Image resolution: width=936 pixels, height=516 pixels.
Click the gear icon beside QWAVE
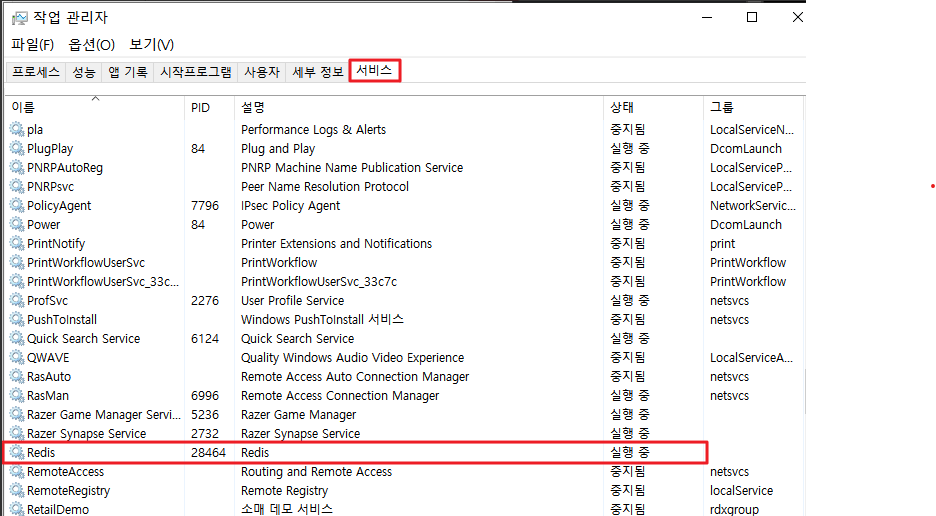click(x=17, y=358)
